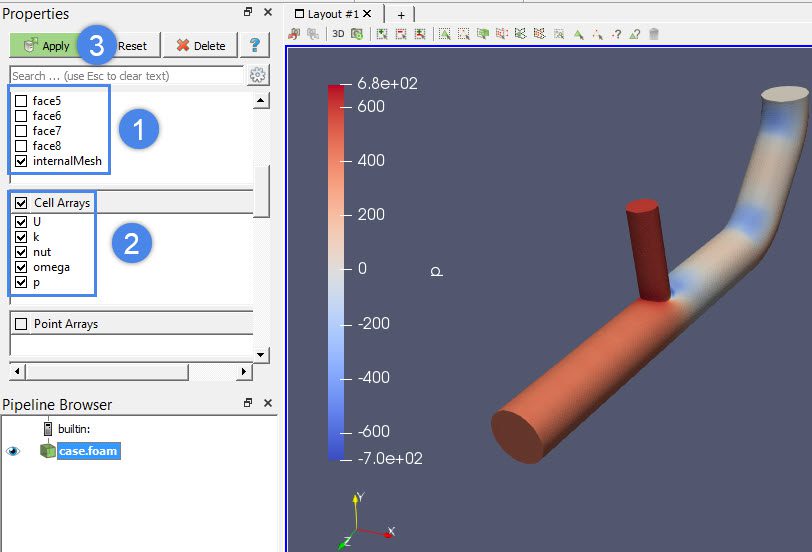Viewport: 812px width, 552px height.
Task: Click the Delete button
Action: pyautogui.click(x=200, y=46)
